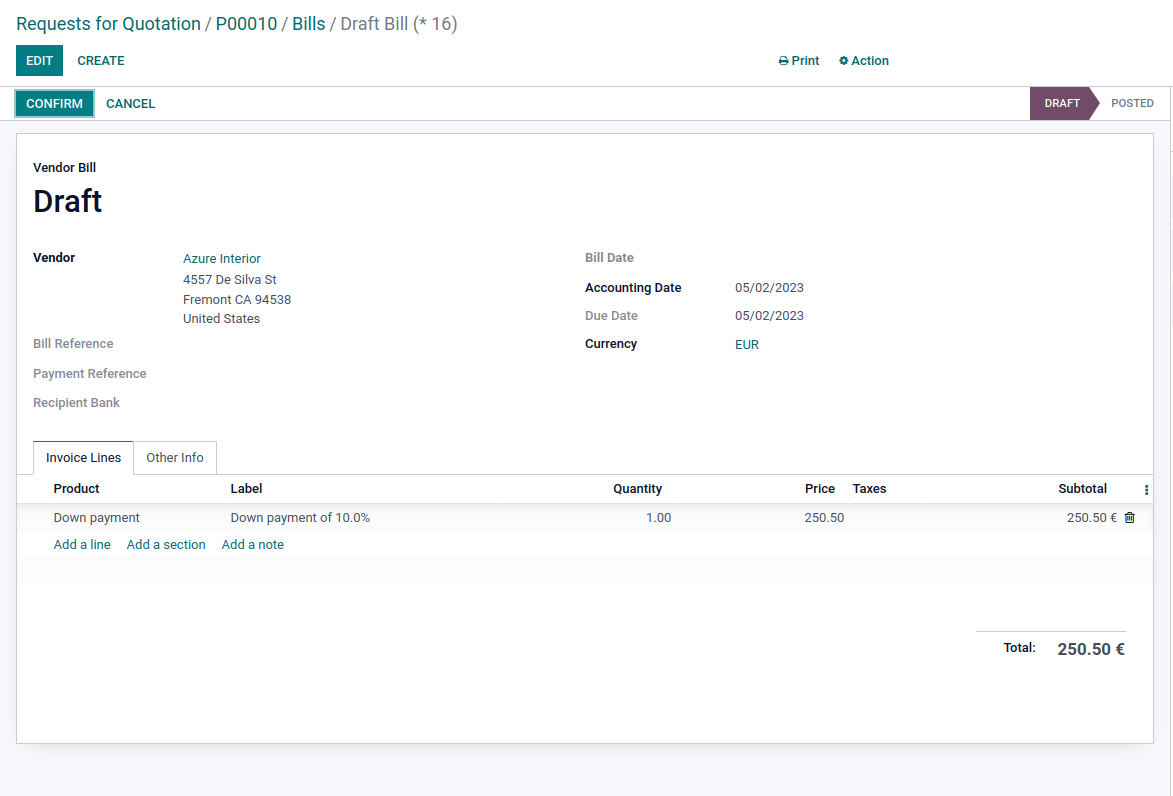Click the Edit button
The image size is (1173, 796).
pyautogui.click(x=40, y=61)
